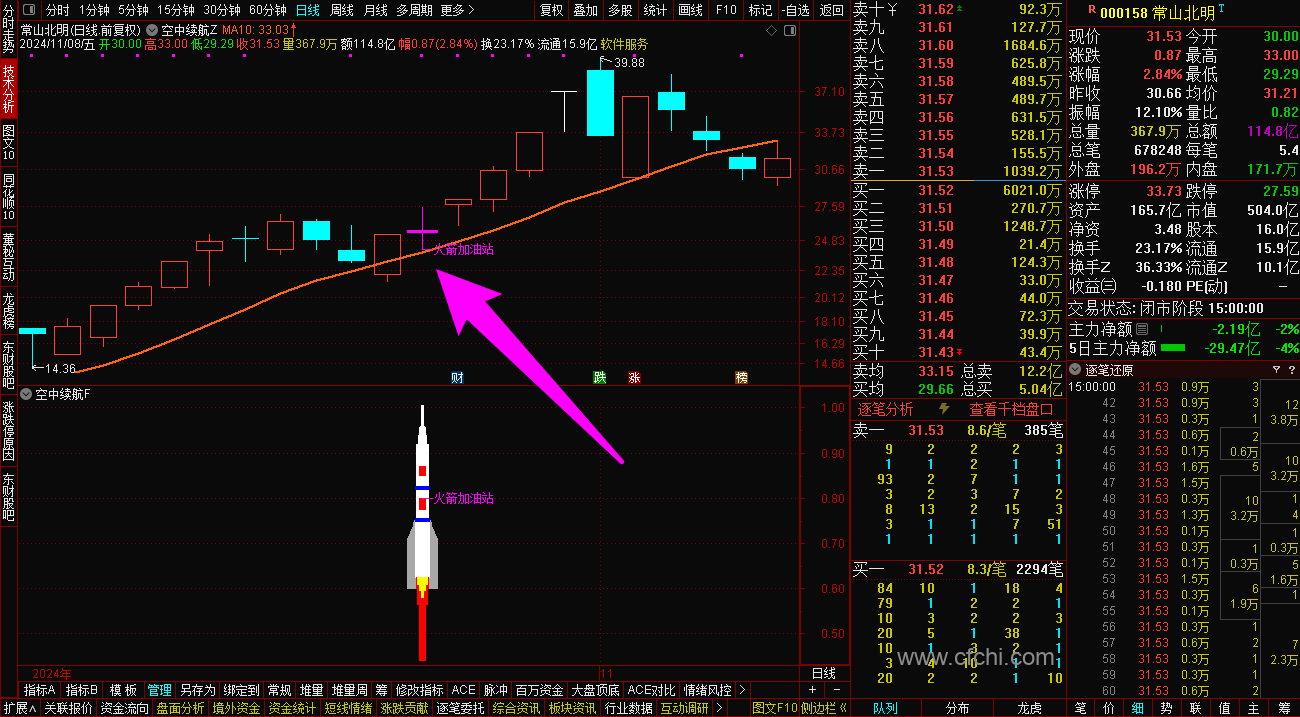Screen dimensions: 1300x717
Task: Select 技术分析 in left sidebar
Action: (x=9, y=88)
